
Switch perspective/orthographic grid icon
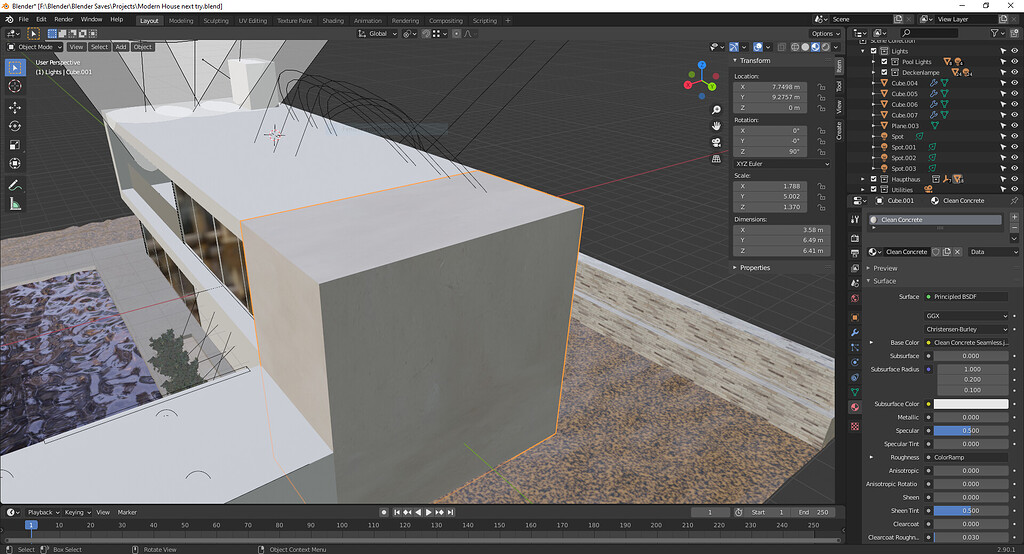click(x=716, y=159)
